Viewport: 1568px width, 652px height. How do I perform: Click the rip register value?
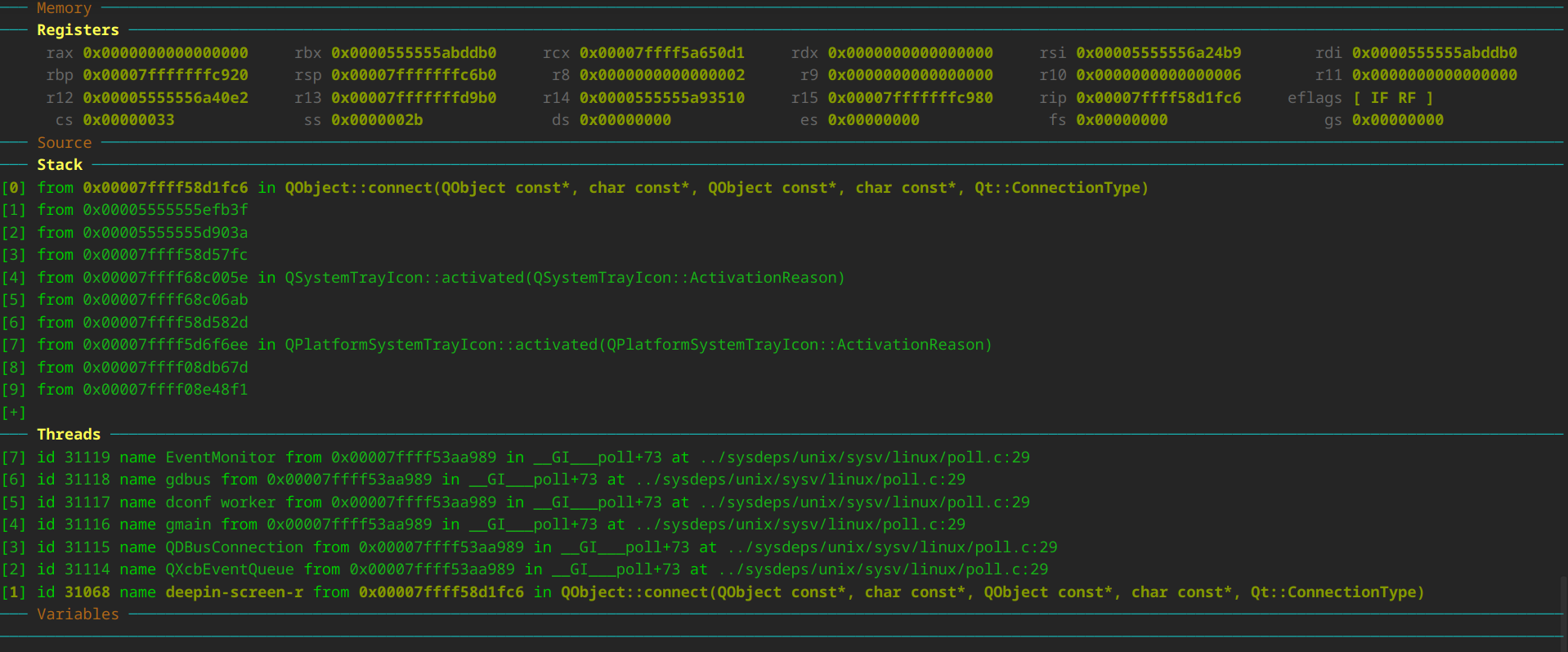click(x=1158, y=98)
